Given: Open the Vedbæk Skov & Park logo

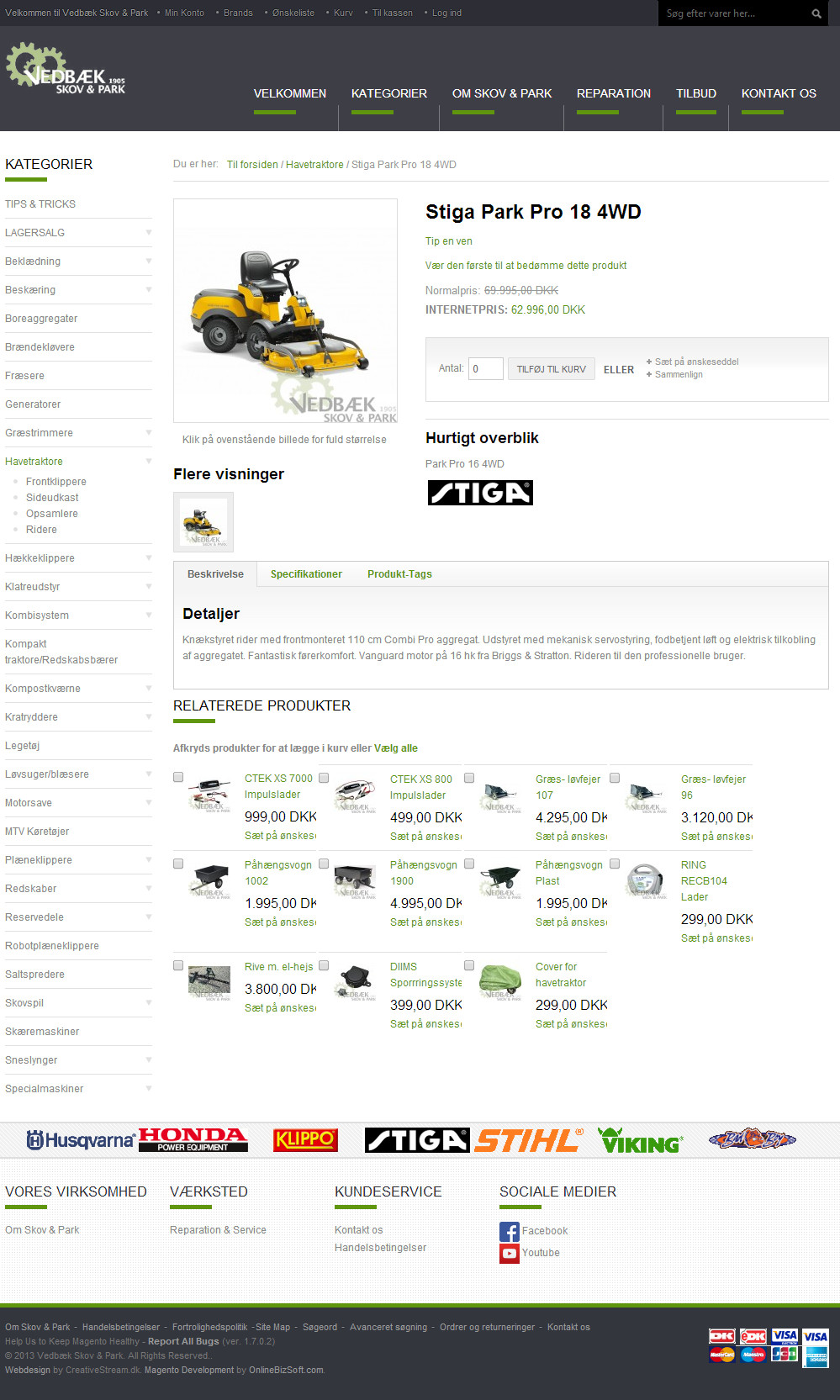Looking at the screenshot, I should tap(66, 69).
